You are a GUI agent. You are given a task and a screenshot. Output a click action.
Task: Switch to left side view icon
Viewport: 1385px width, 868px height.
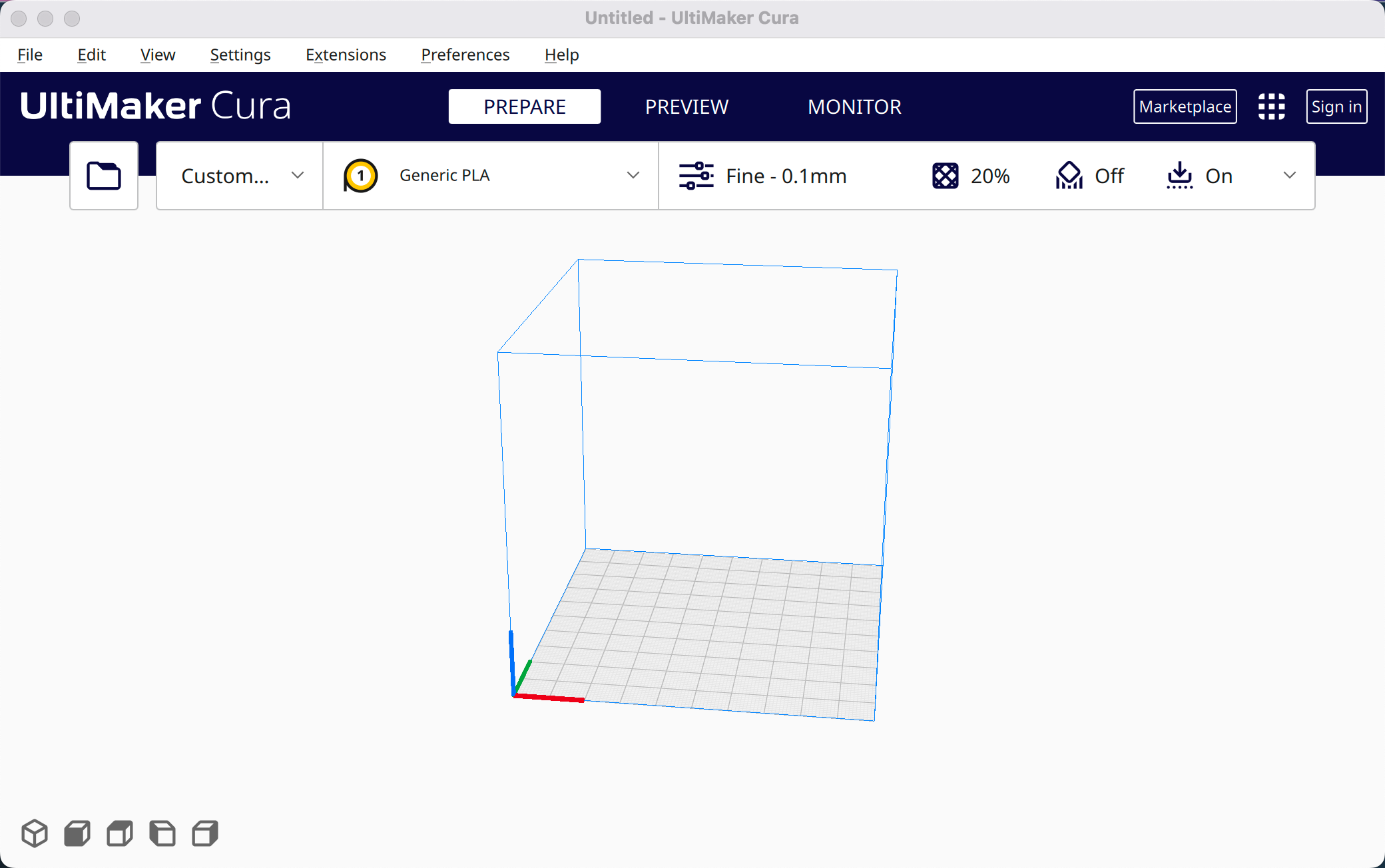pyautogui.click(x=162, y=833)
